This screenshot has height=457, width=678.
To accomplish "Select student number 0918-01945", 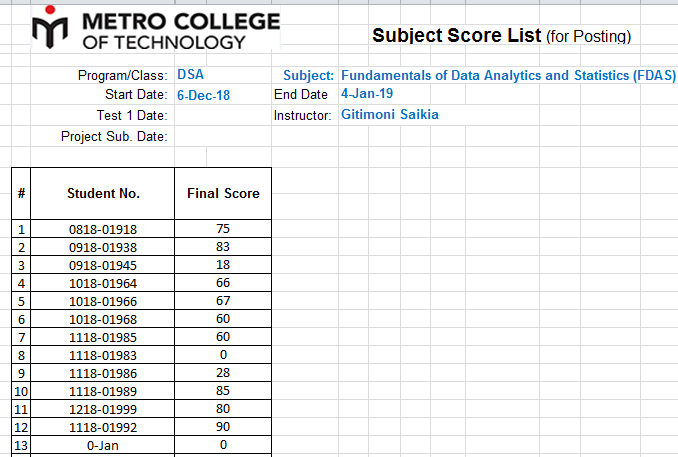I will pos(103,265).
